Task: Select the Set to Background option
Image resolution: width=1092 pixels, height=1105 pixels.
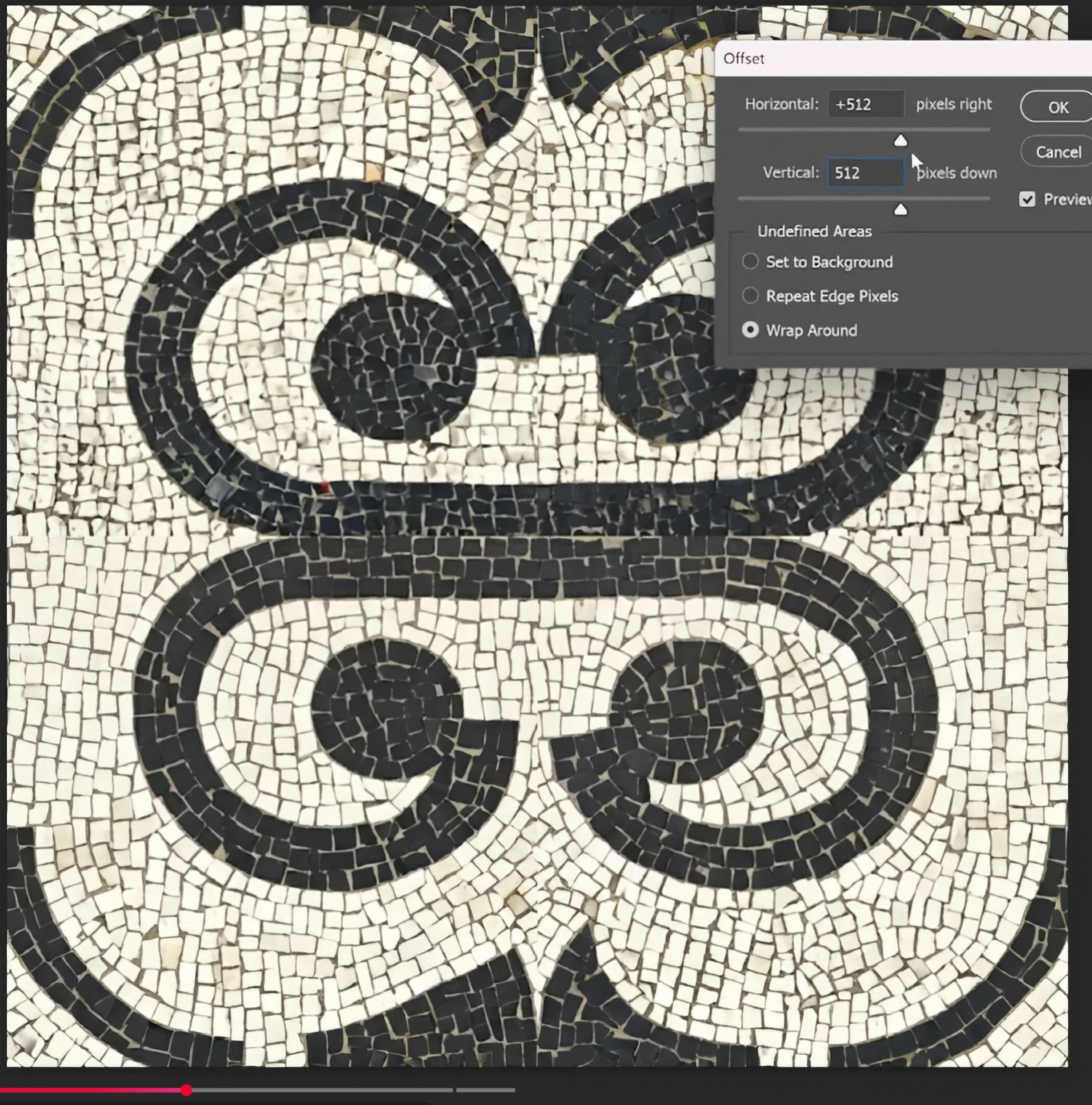Action: pyautogui.click(x=750, y=262)
